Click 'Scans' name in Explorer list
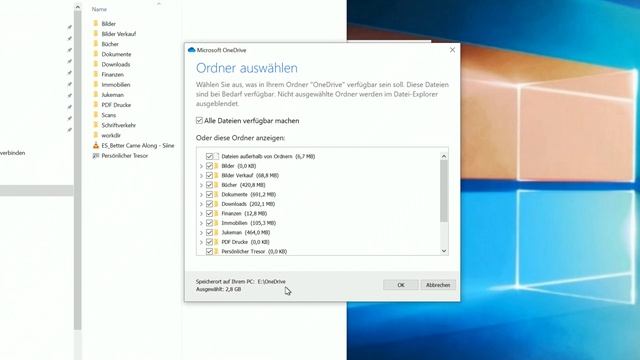This screenshot has height=360, width=640. 109,115
